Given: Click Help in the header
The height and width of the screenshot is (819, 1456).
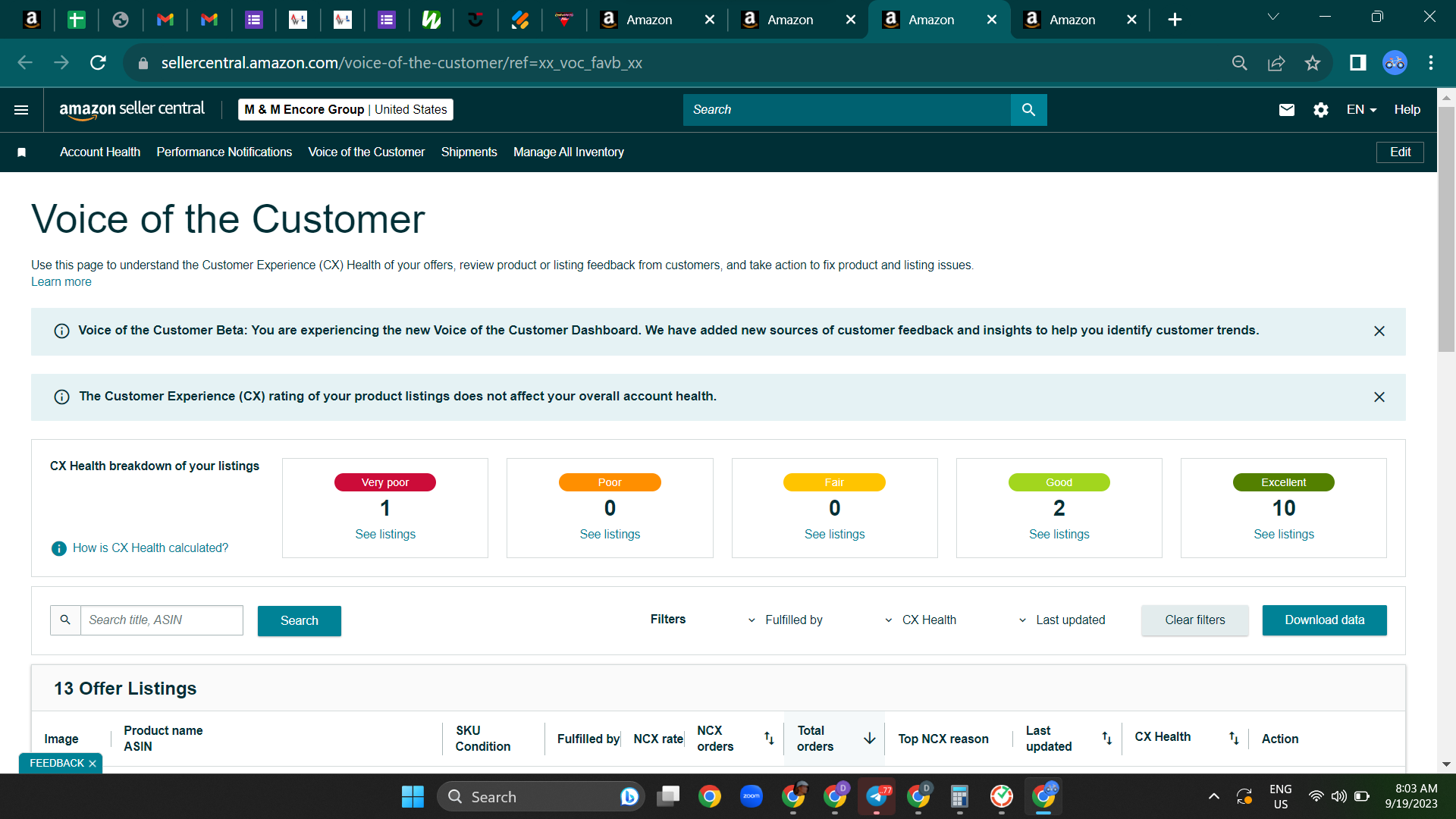Looking at the screenshot, I should (1407, 110).
